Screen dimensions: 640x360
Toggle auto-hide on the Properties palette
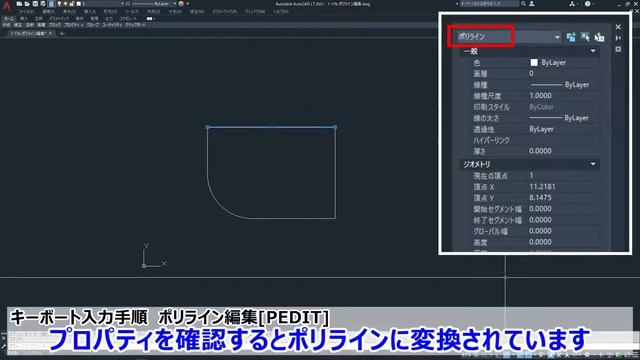click(x=618, y=38)
